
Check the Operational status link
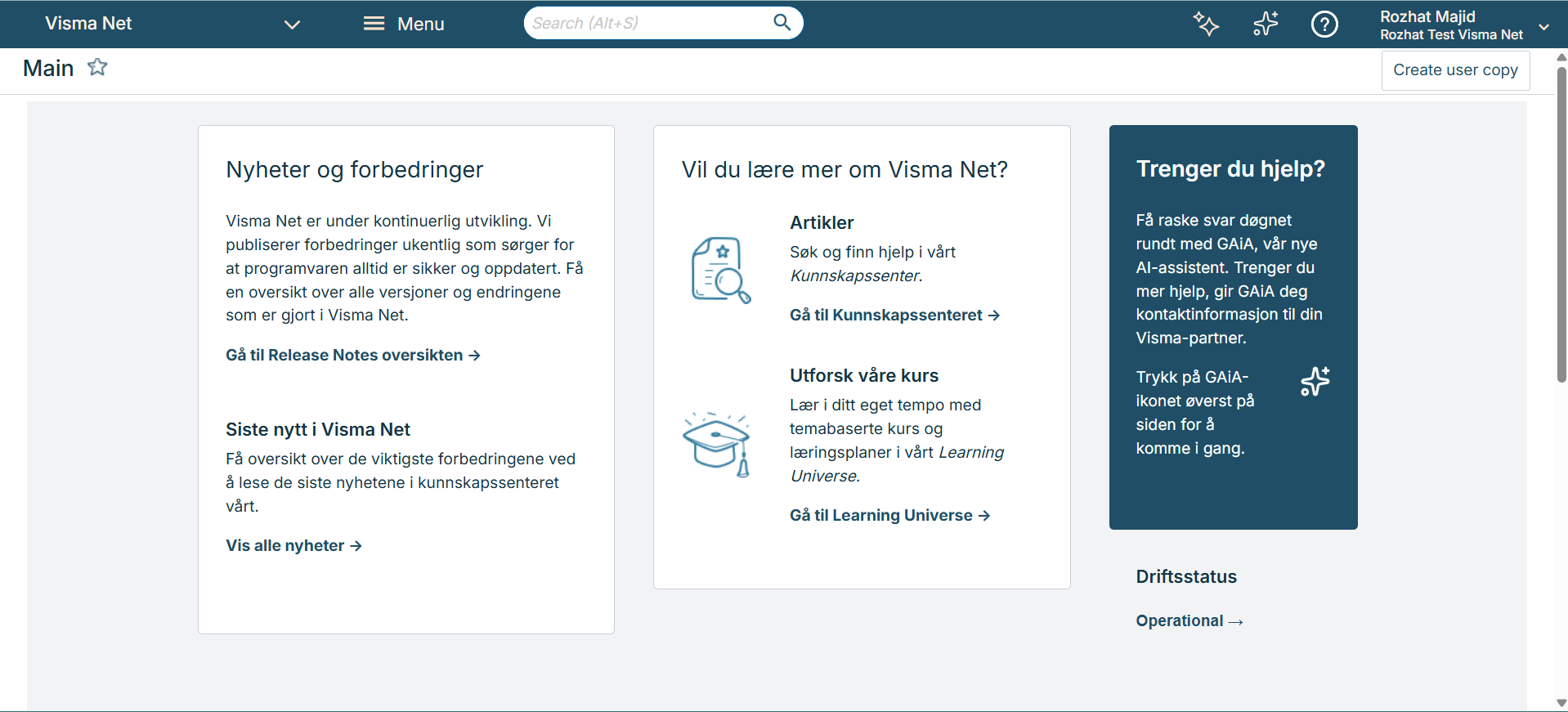click(1189, 621)
